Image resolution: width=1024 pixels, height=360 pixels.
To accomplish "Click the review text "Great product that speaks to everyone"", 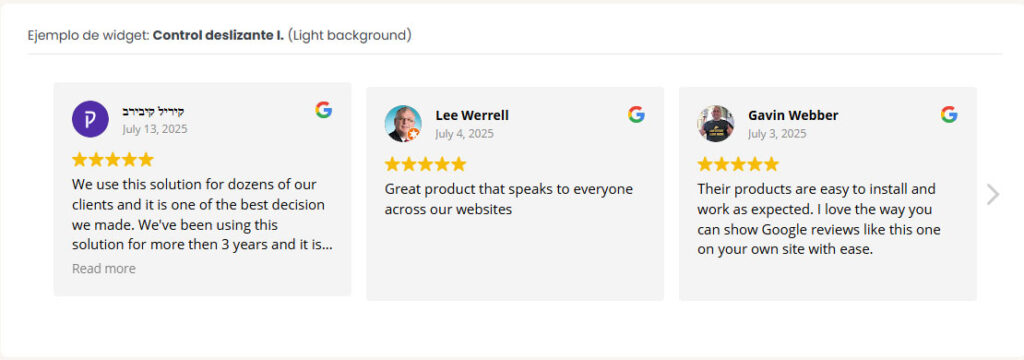I will click(509, 189).
